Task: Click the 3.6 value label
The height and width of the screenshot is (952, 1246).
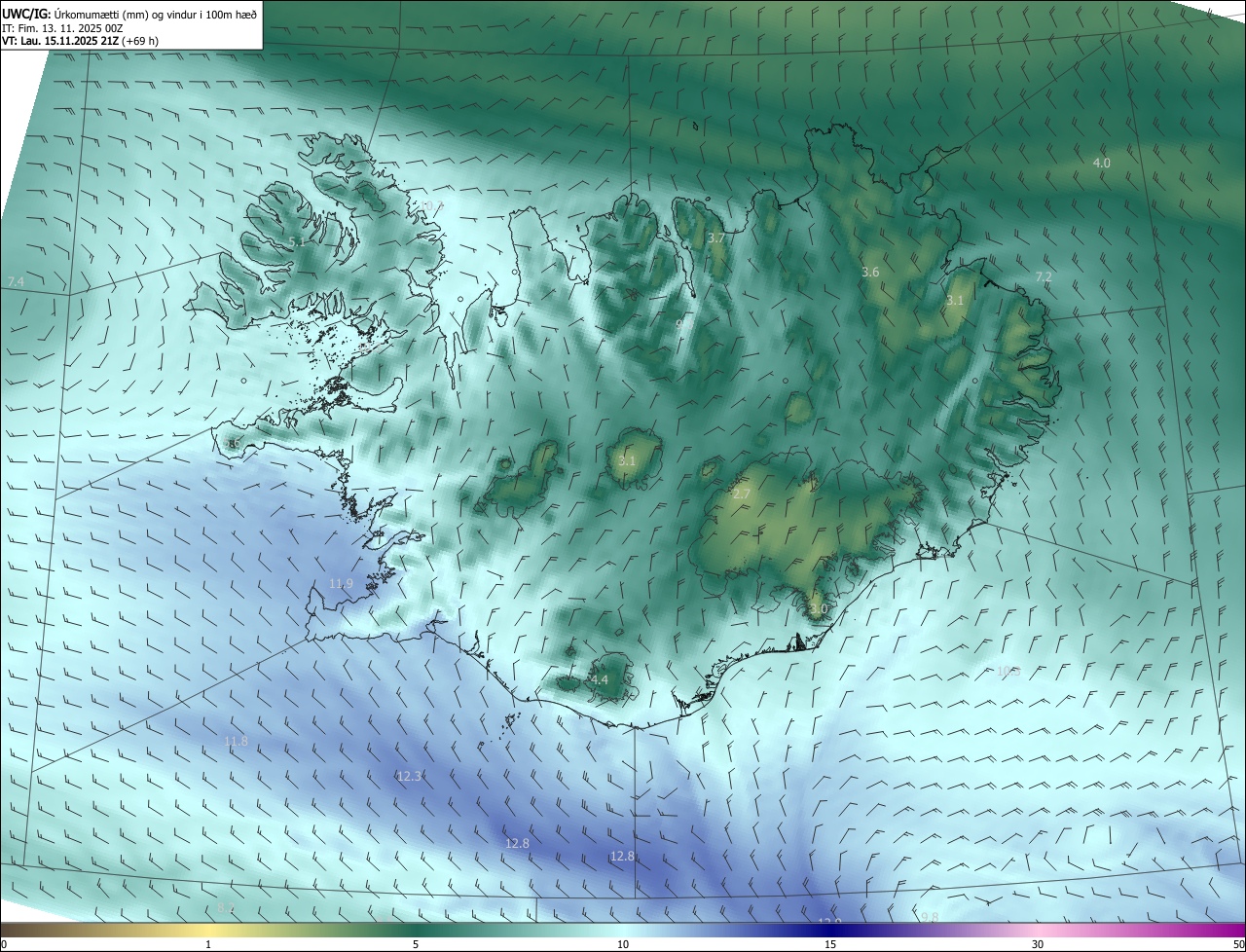Action: [870, 272]
